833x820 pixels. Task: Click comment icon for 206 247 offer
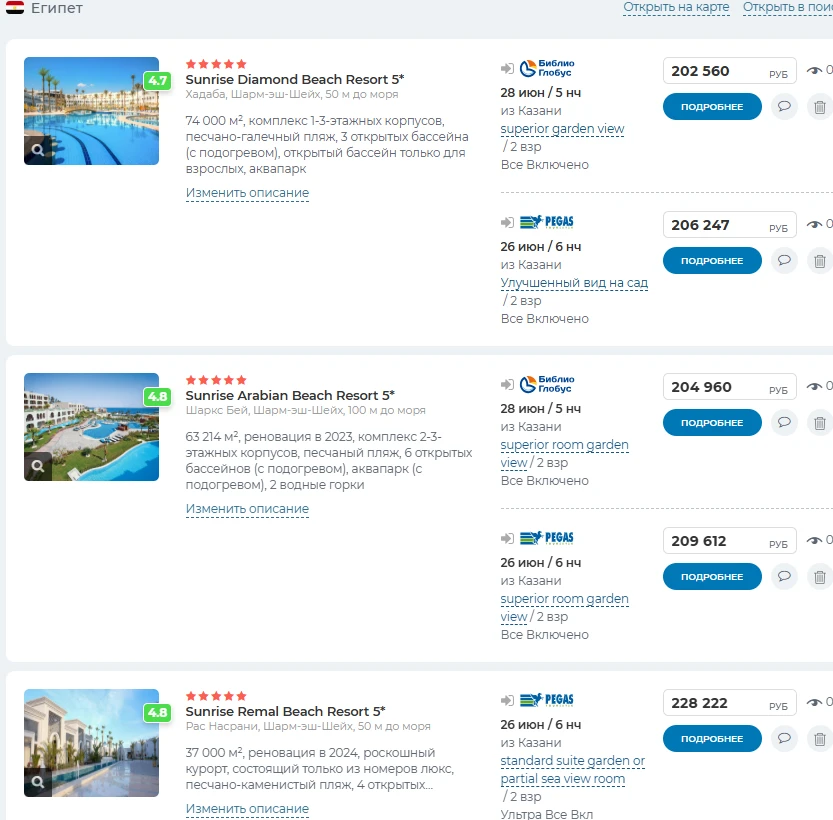[x=784, y=260]
